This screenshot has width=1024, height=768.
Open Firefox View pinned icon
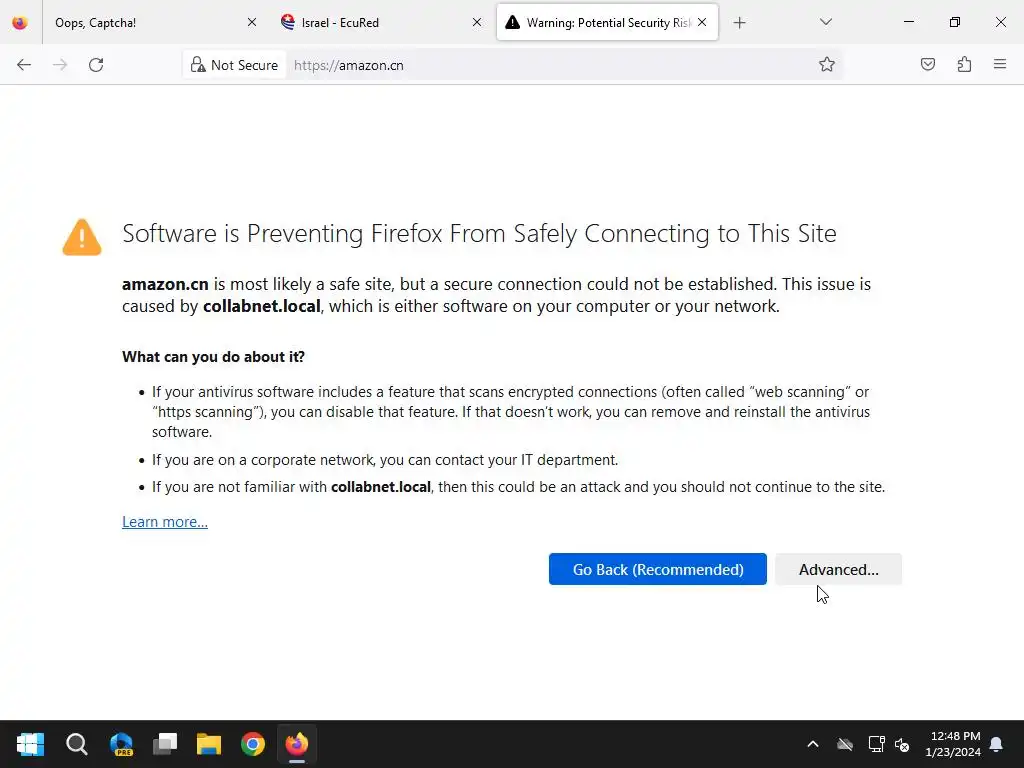pyautogui.click(x=20, y=22)
